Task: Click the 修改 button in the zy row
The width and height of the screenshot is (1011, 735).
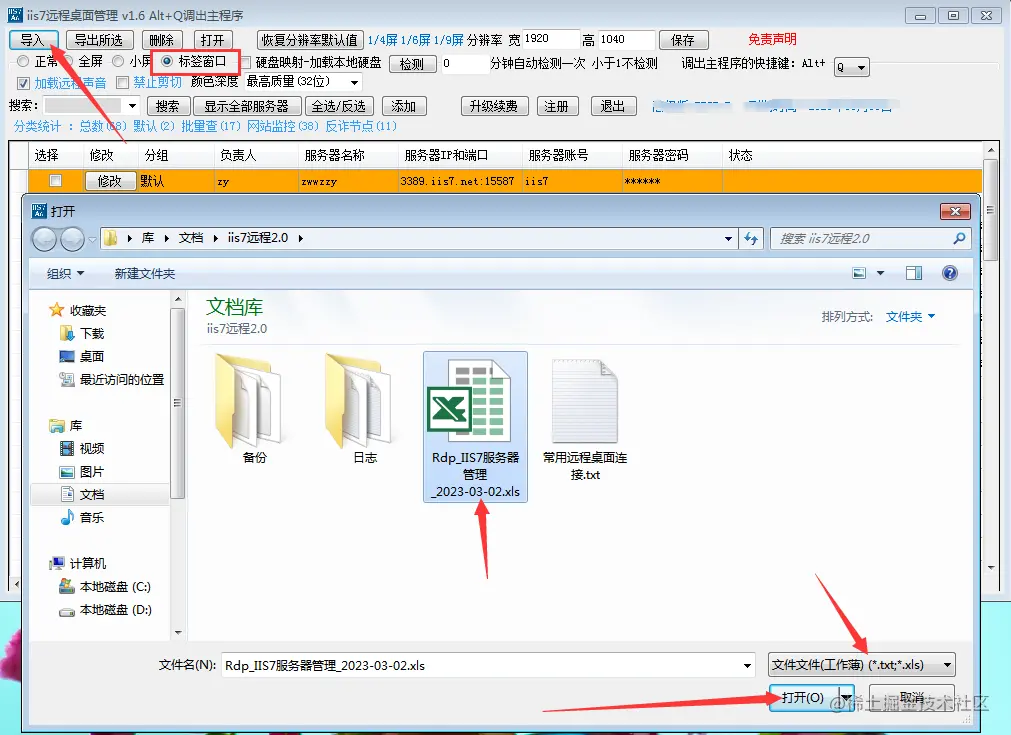Action: (x=110, y=181)
